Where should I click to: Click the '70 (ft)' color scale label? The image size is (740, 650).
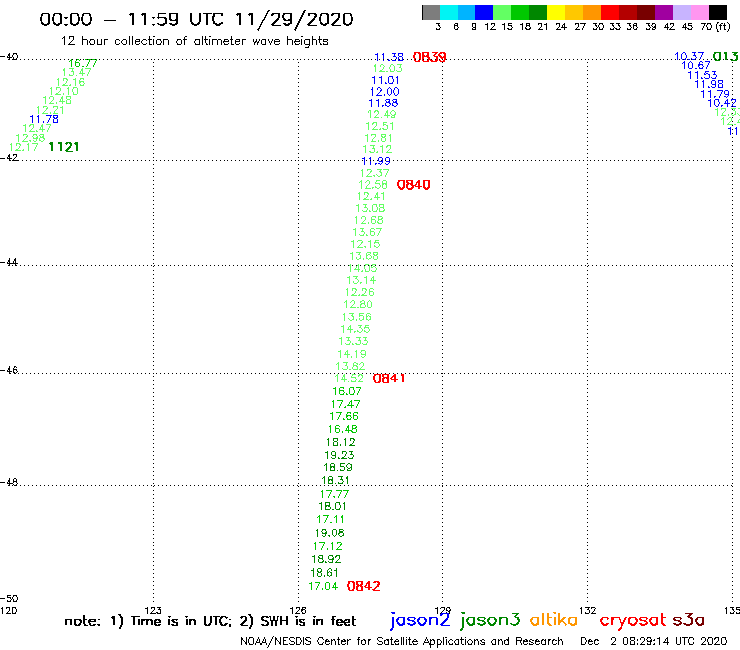pyautogui.click(x=715, y=27)
